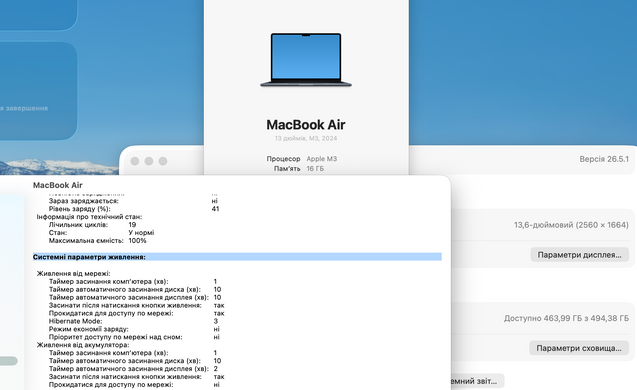Image resolution: width=637 pixels, height=390 pixels.
Task: Click the MacBook Air title of system info window
Action: tap(58, 185)
